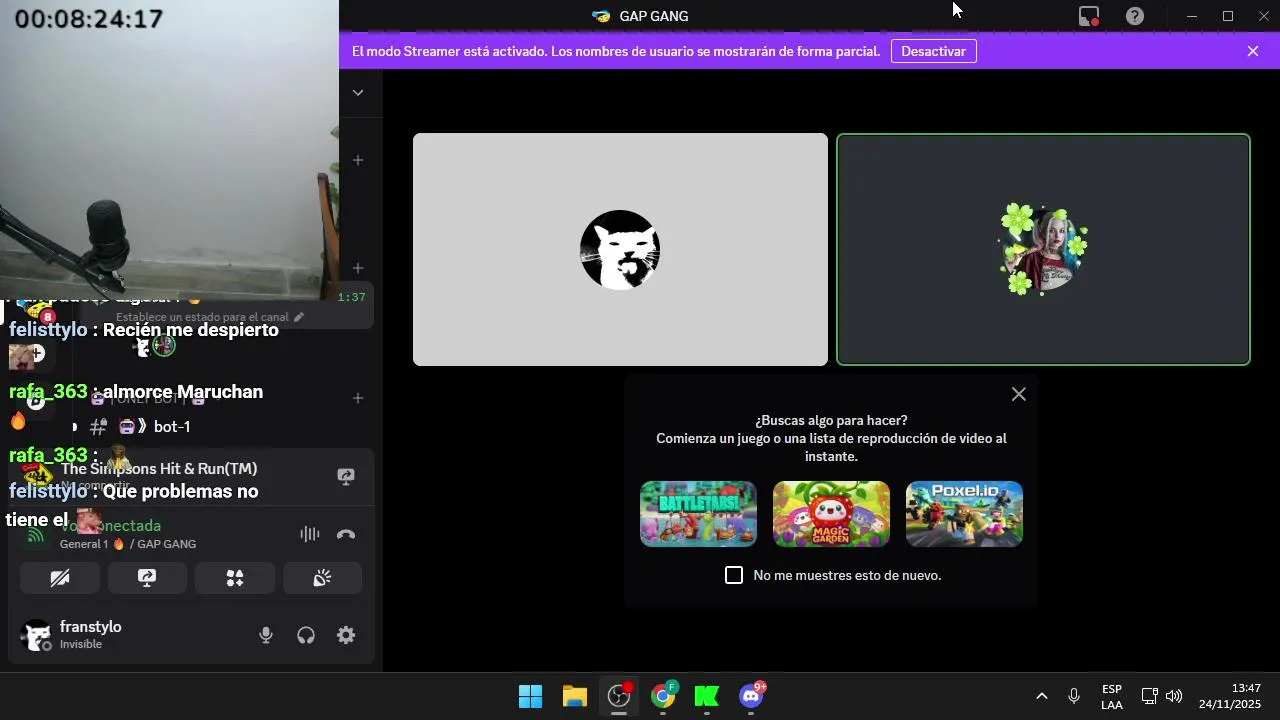This screenshot has height=720, width=1280.
Task: Open File Explorer from the taskbar
Action: [574, 696]
